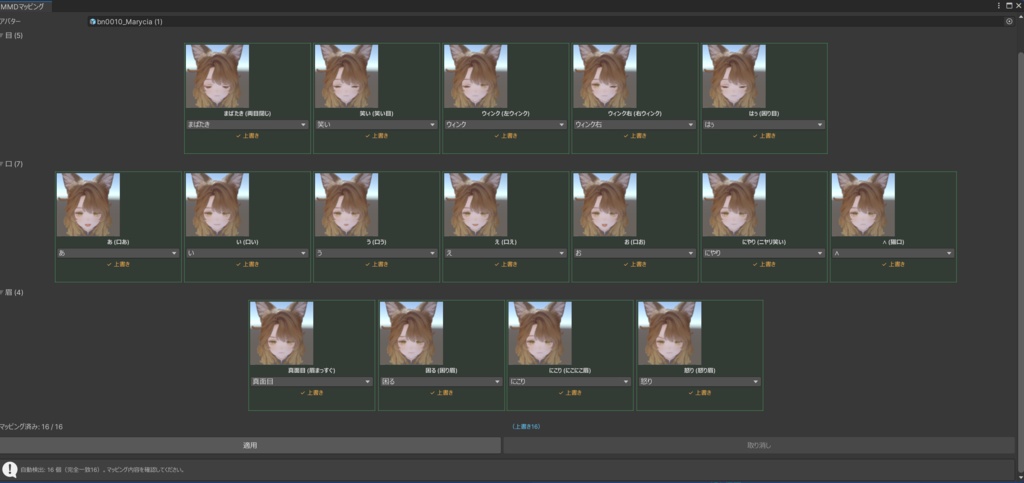Toggle 上書き on the お card
The image size is (1024, 483).
[635, 264]
